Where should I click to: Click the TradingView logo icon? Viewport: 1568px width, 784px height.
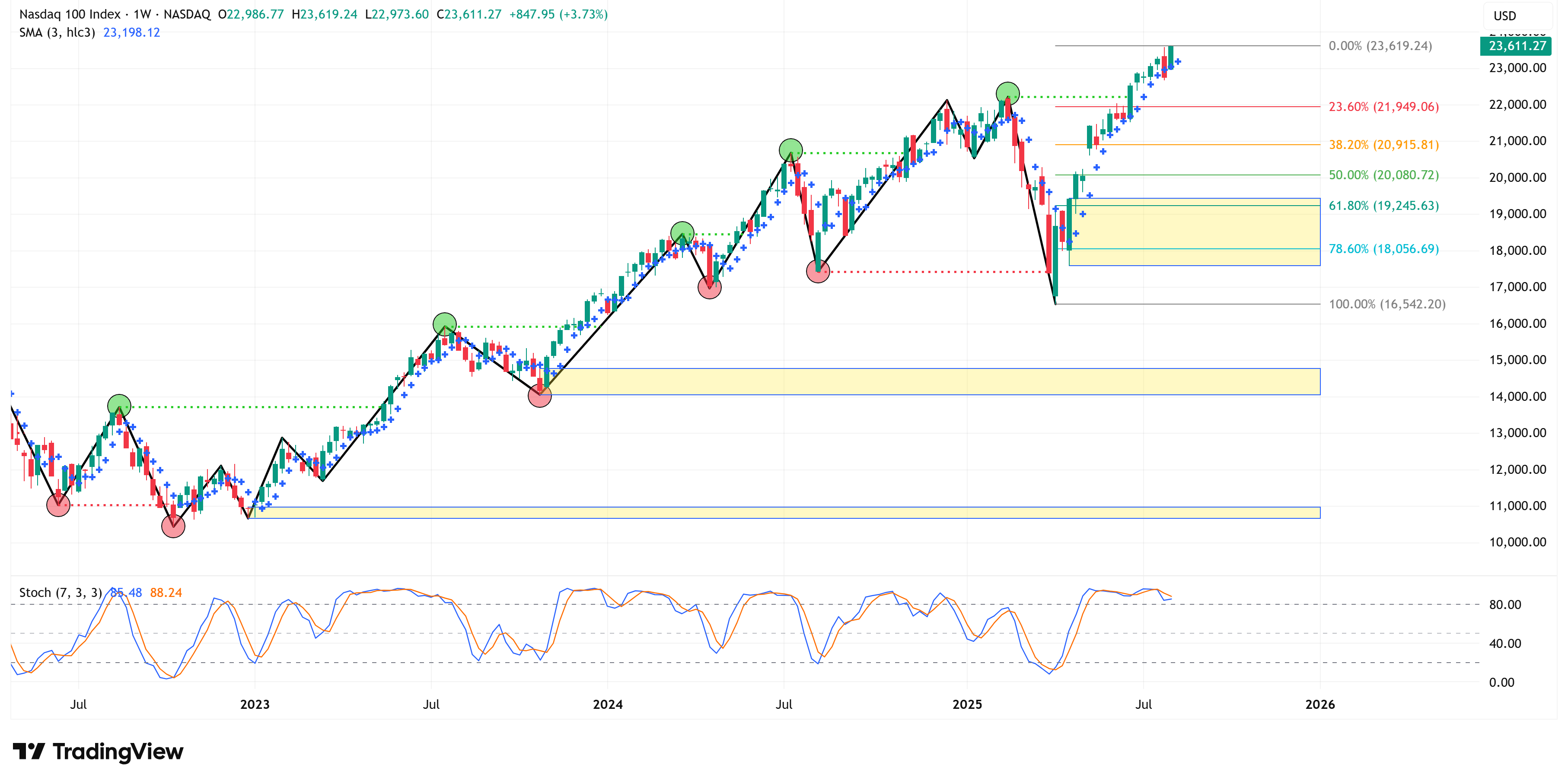28,751
